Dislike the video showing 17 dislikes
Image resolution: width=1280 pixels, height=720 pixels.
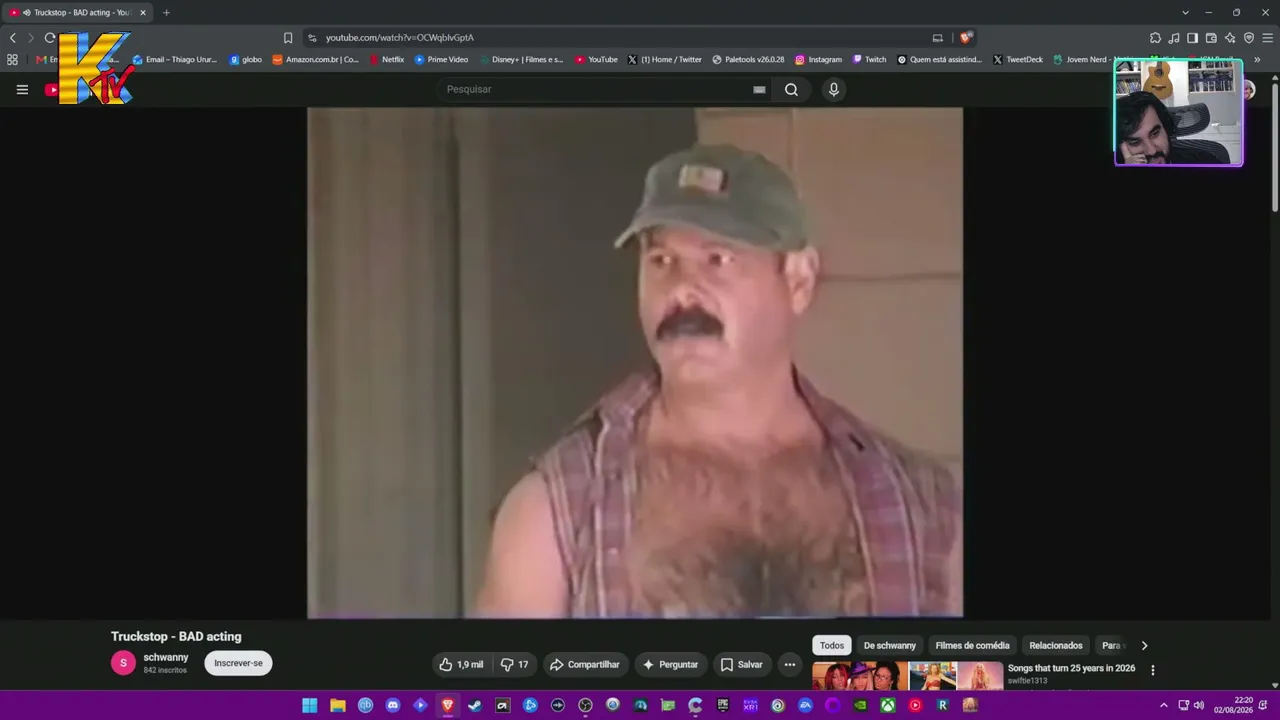(x=514, y=664)
